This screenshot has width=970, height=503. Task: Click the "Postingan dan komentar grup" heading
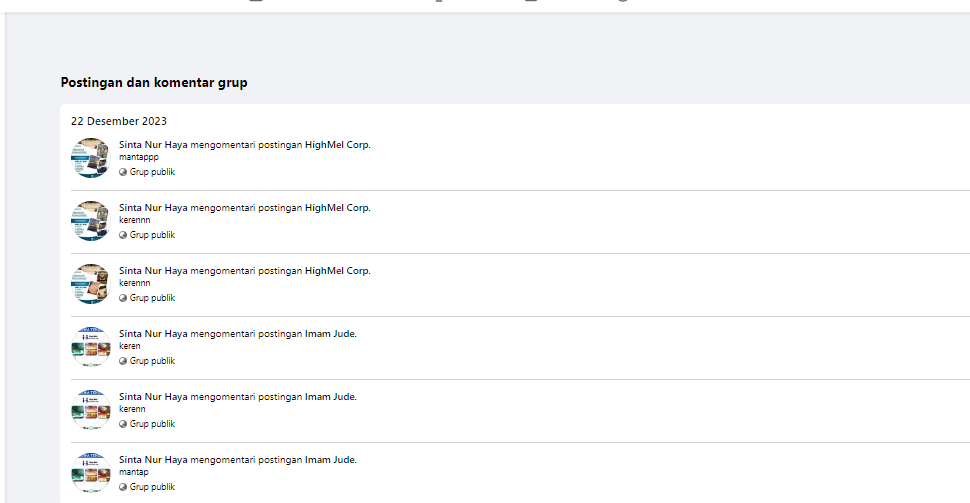point(154,83)
